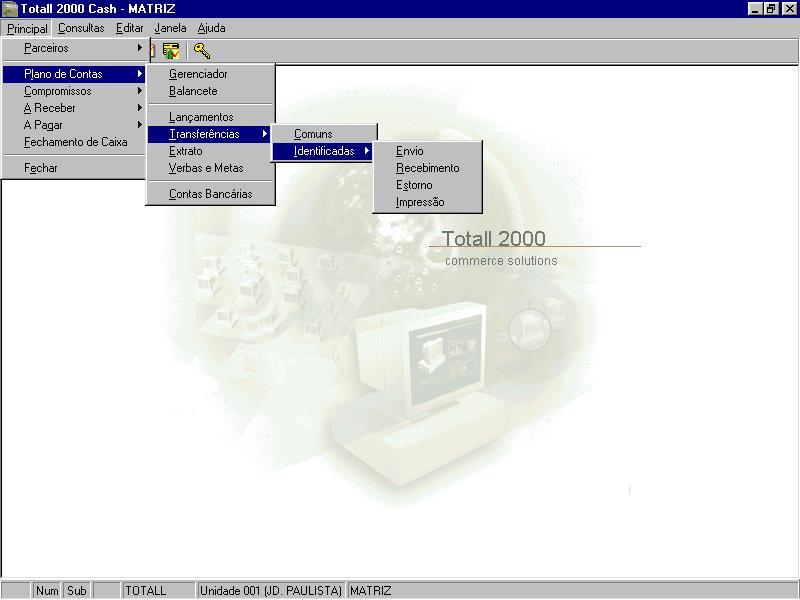
Task: Open the Principal menu
Action: pos(27,28)
